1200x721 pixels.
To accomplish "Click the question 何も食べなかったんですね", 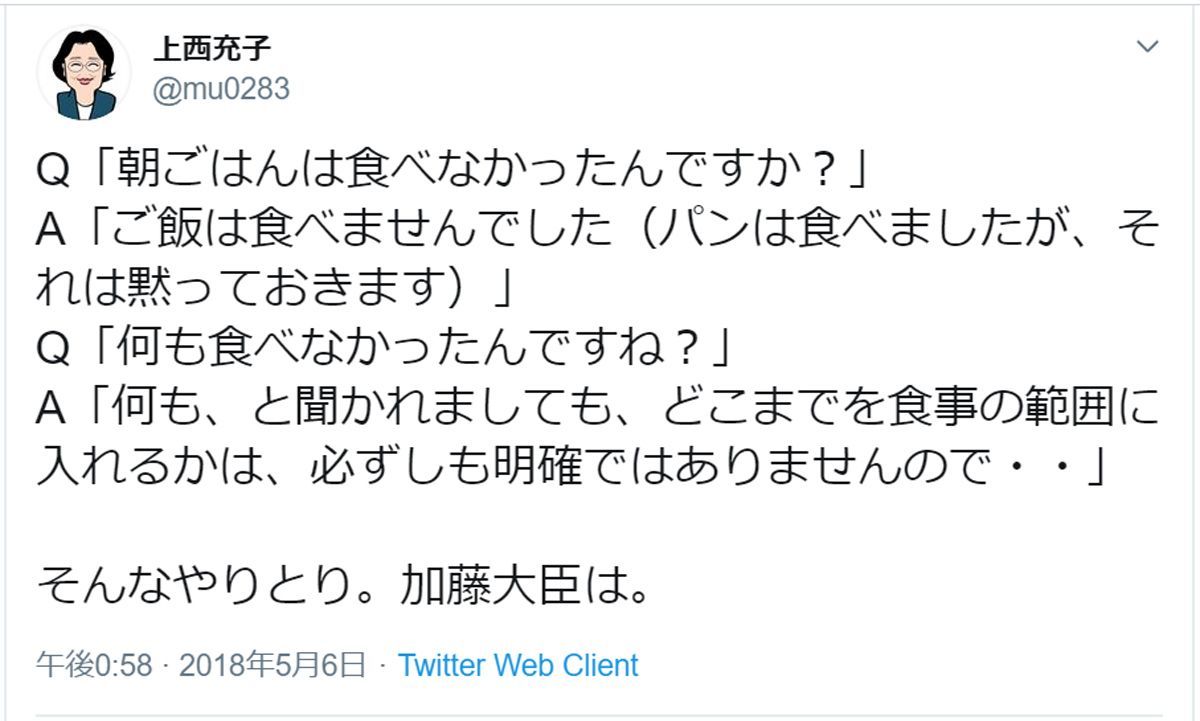I will (400, 350).
